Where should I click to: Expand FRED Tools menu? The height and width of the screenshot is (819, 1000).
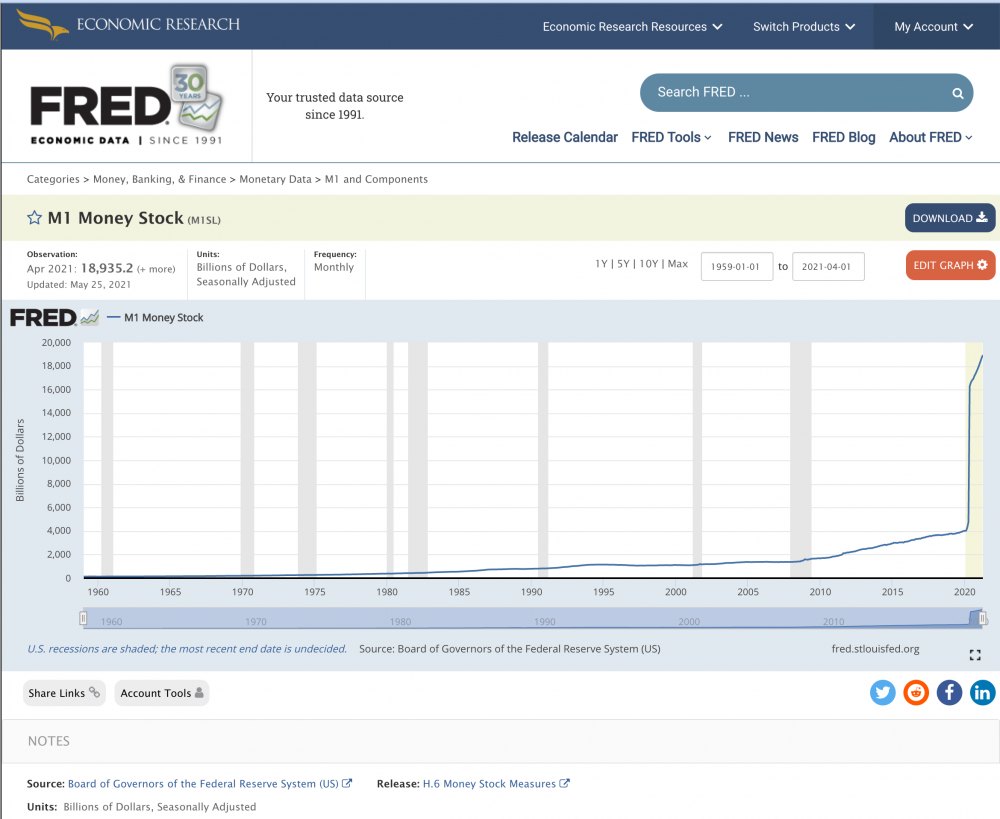672,137
